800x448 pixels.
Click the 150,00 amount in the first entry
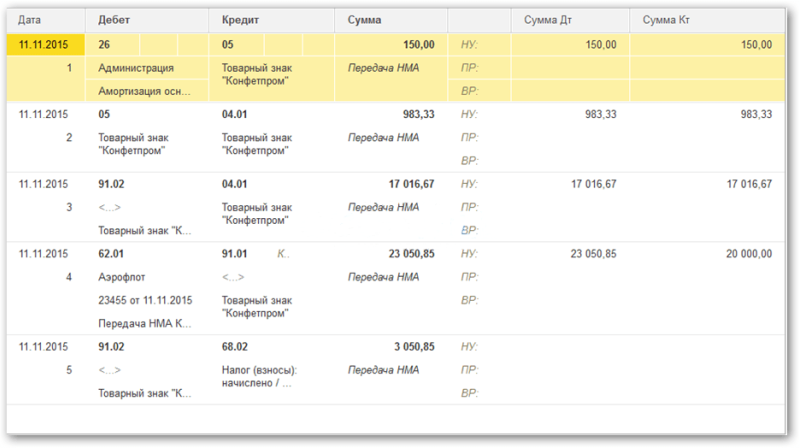418,44
